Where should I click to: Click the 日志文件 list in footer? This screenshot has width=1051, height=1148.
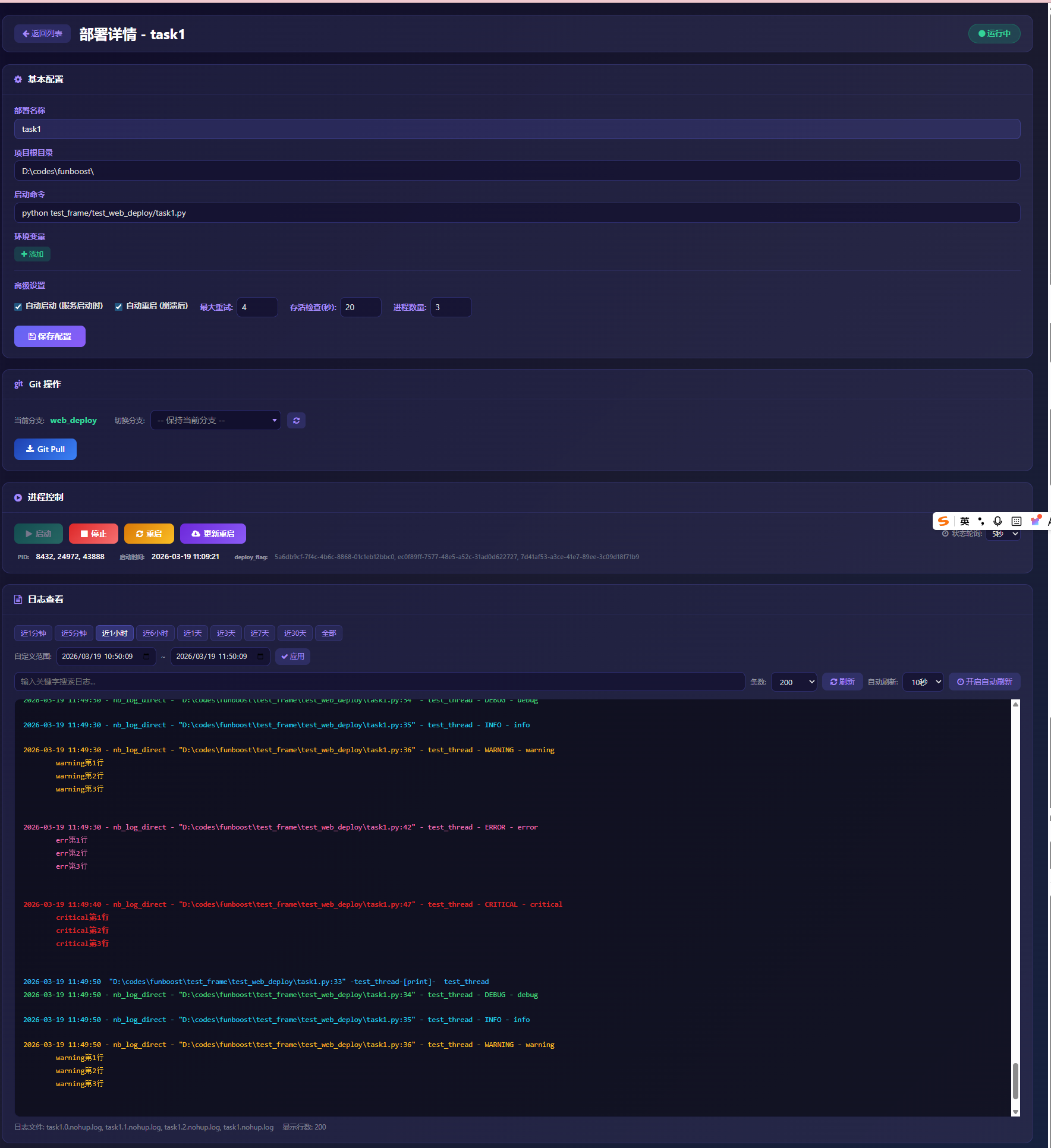coord(144,1127)
